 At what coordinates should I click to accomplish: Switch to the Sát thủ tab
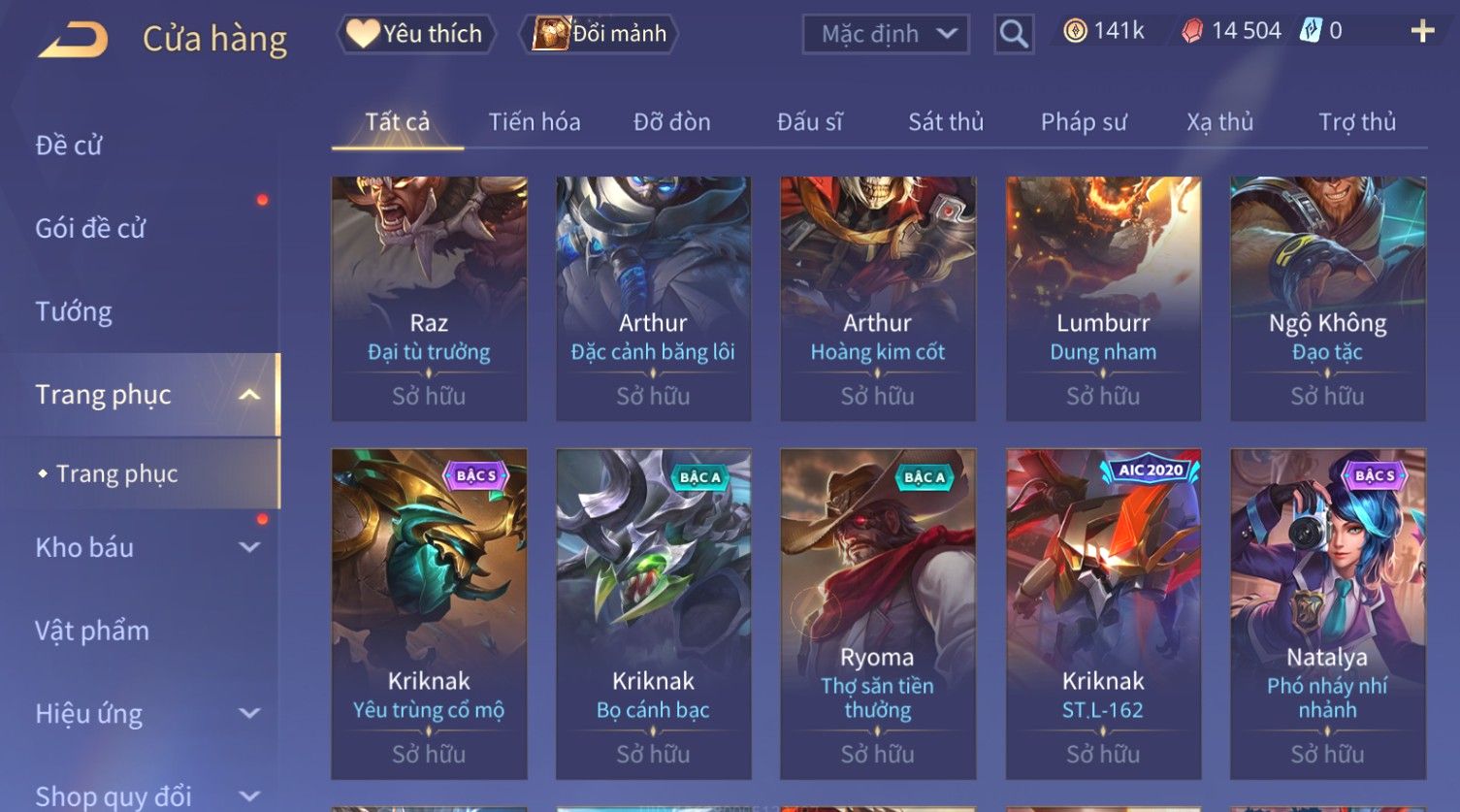pos(946,122)
